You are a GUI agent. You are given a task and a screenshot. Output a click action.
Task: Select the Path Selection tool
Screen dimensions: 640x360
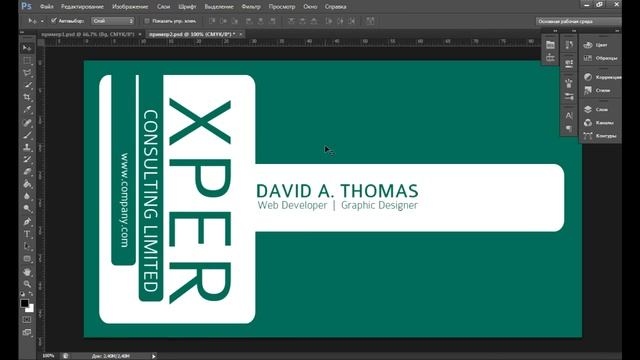pos(27,246)
